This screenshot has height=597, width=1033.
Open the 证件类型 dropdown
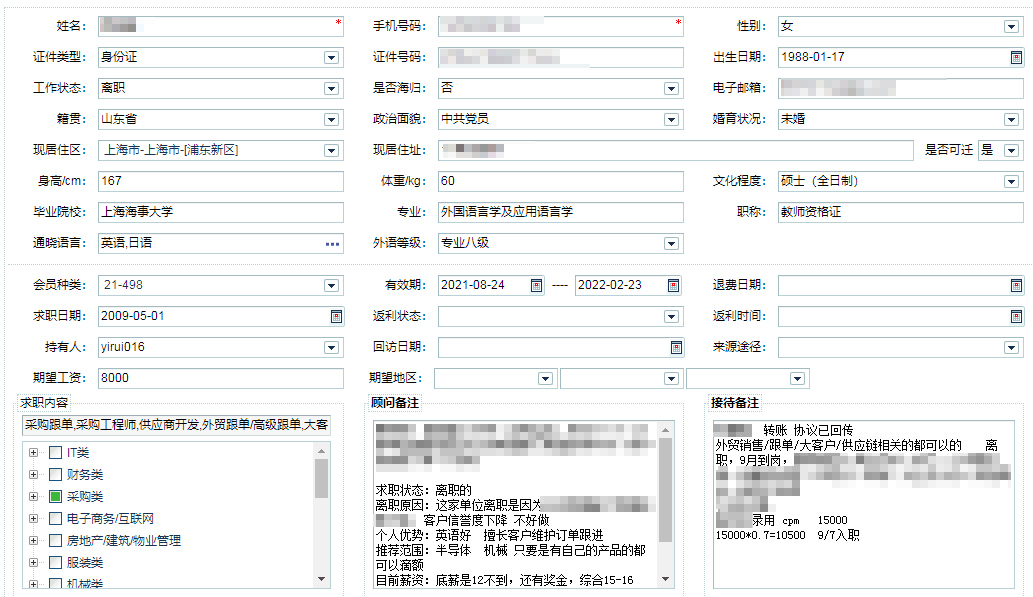[331, 57]
